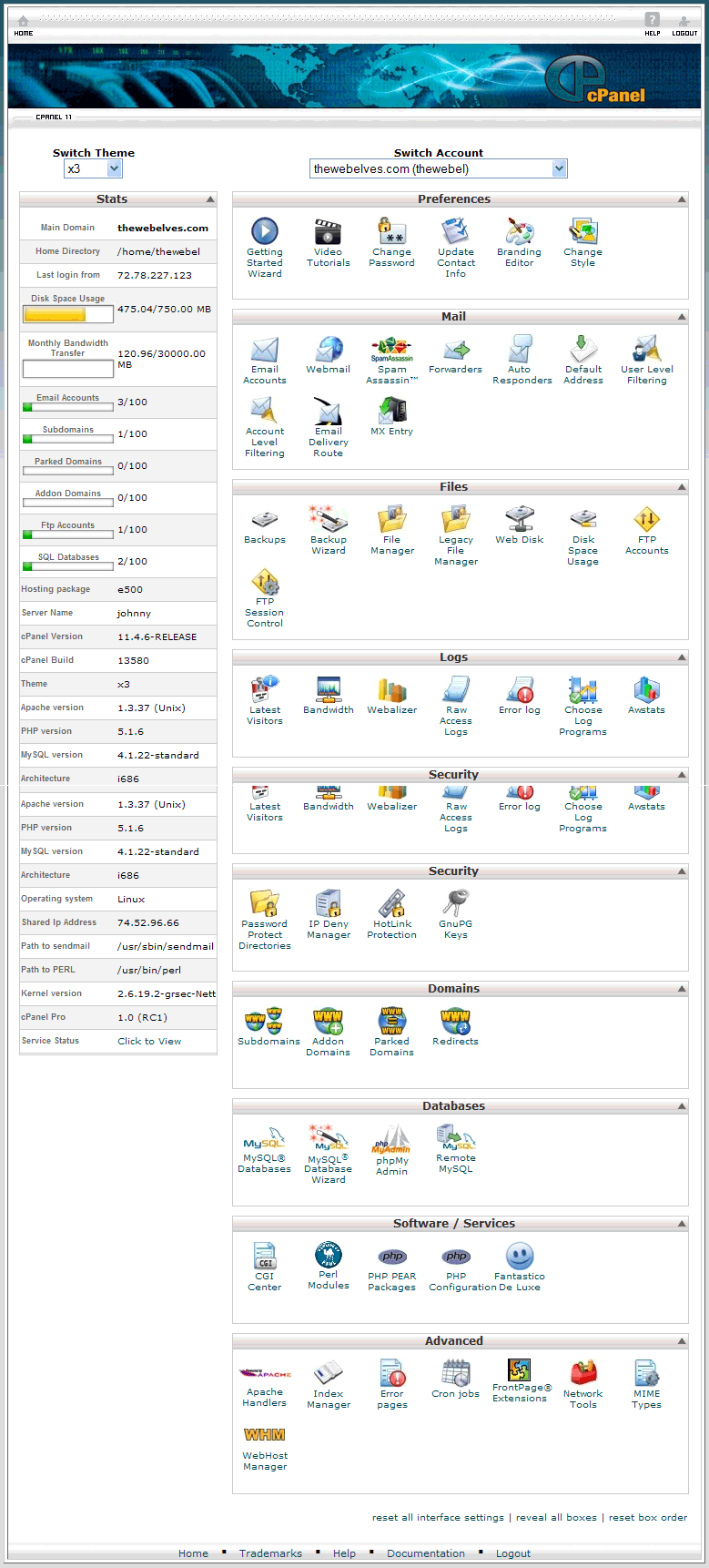The height and width of the screenshot is (1568, 709).
Task: Open Change Style icon
Action: 583,242
